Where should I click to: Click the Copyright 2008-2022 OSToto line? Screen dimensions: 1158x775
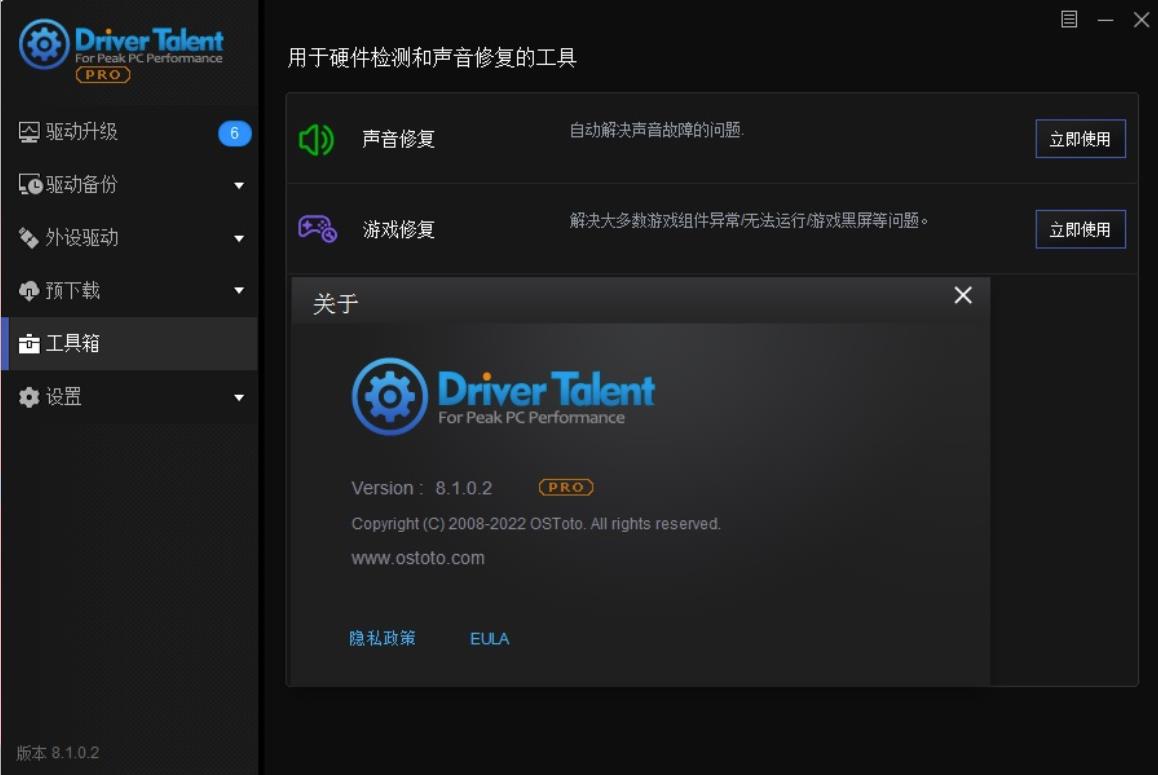[535, 524]
